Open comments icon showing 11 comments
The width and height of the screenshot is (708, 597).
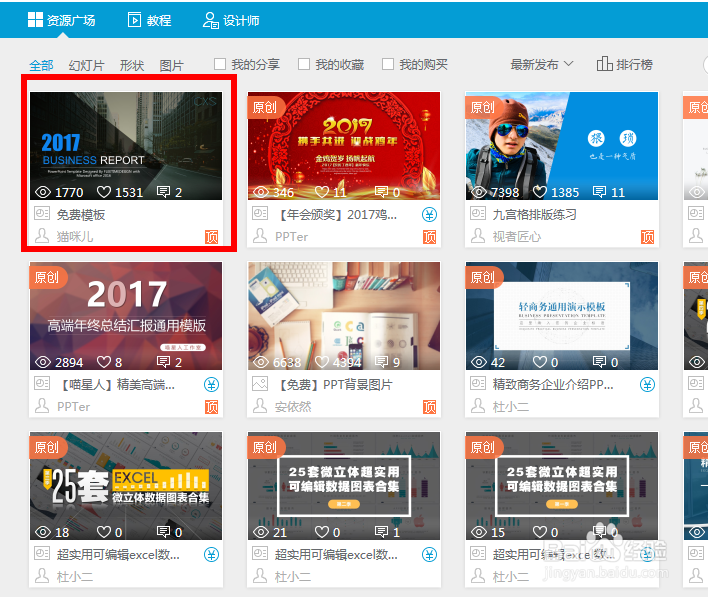599,192
